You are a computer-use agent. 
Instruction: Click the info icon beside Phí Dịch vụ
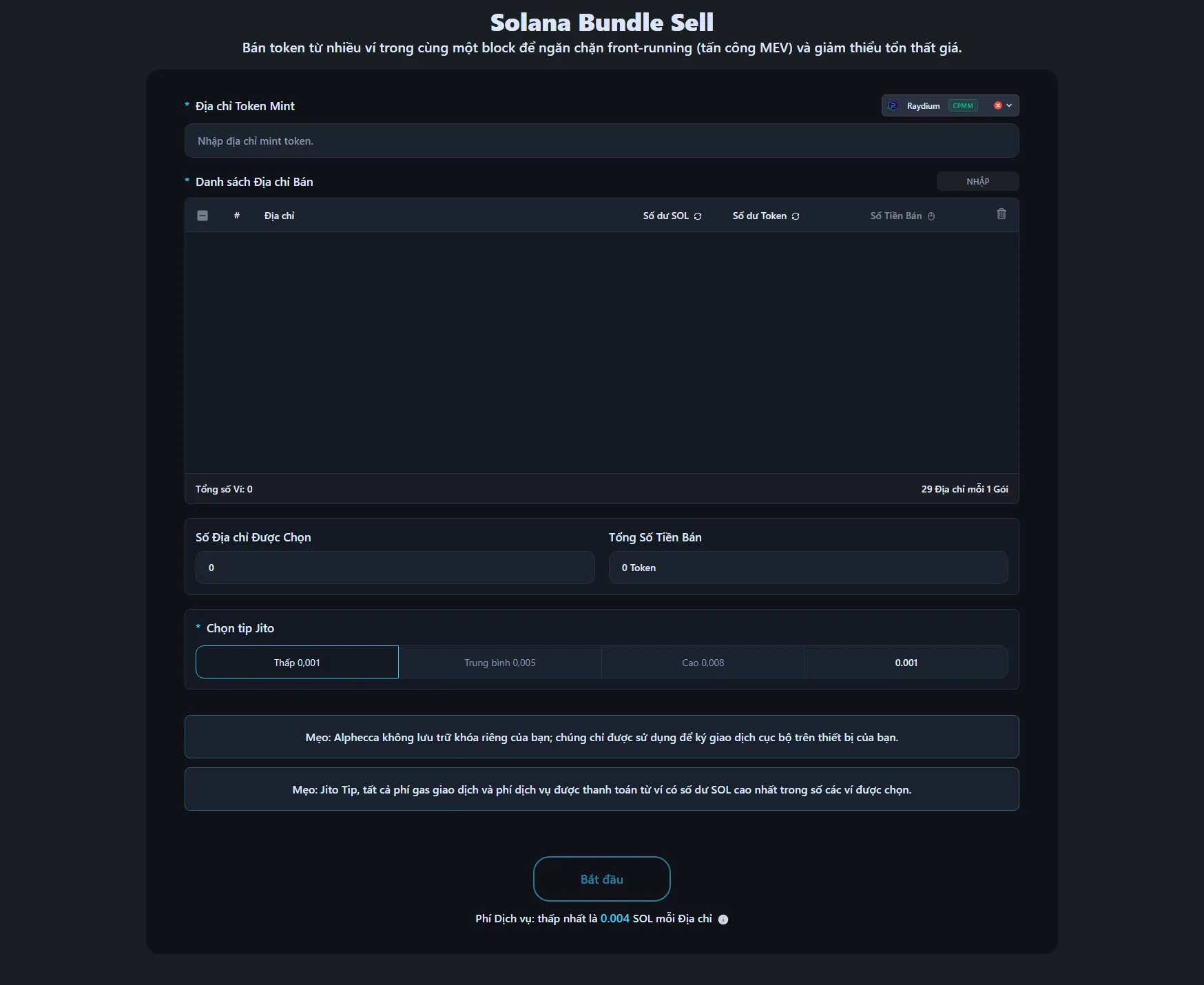[723, 920]
